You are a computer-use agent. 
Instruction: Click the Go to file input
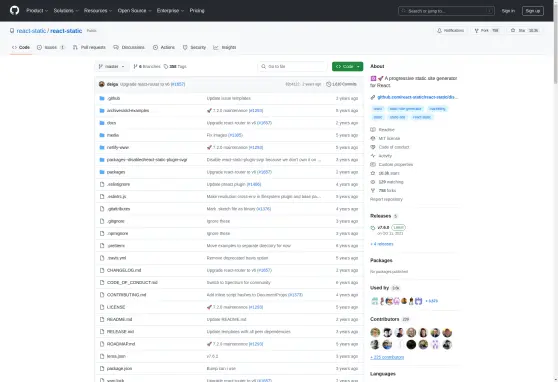tap(292, 67)
